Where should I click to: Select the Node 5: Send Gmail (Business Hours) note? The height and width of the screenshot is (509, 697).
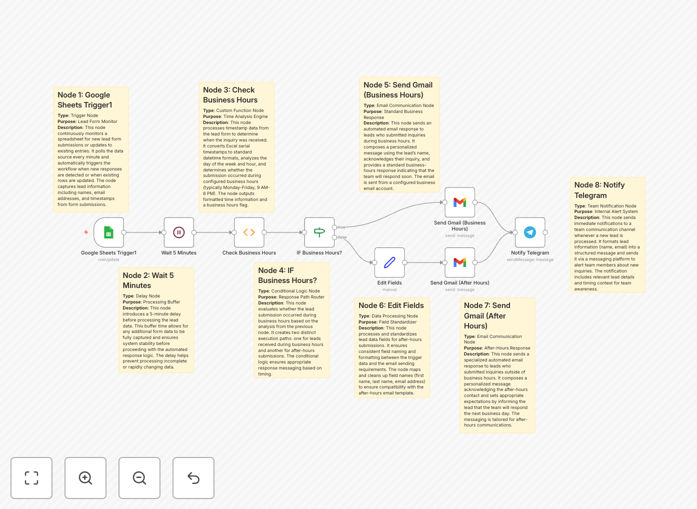(400, 135)
